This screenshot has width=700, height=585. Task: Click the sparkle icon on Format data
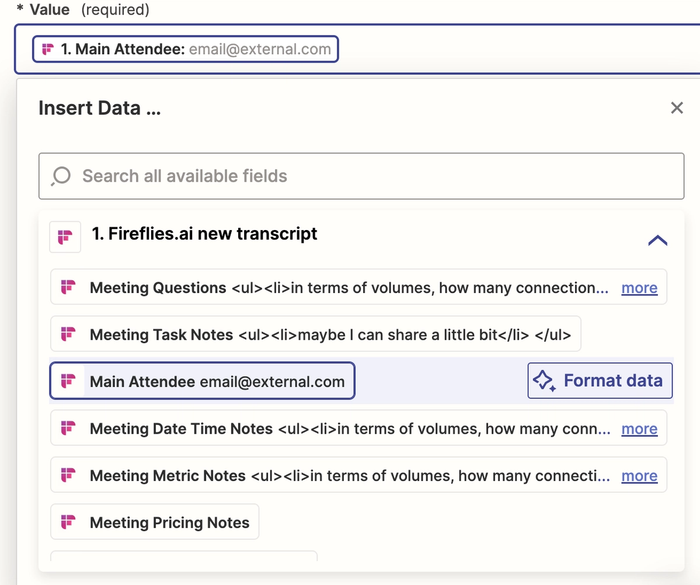pyautogui.click(x=544, y=381)
